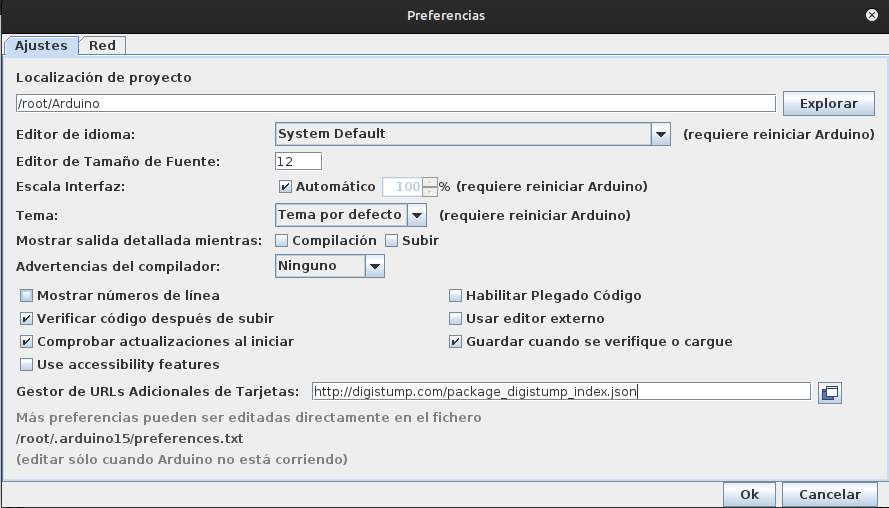Enable detailed output for Compilación

pos(282,241)
